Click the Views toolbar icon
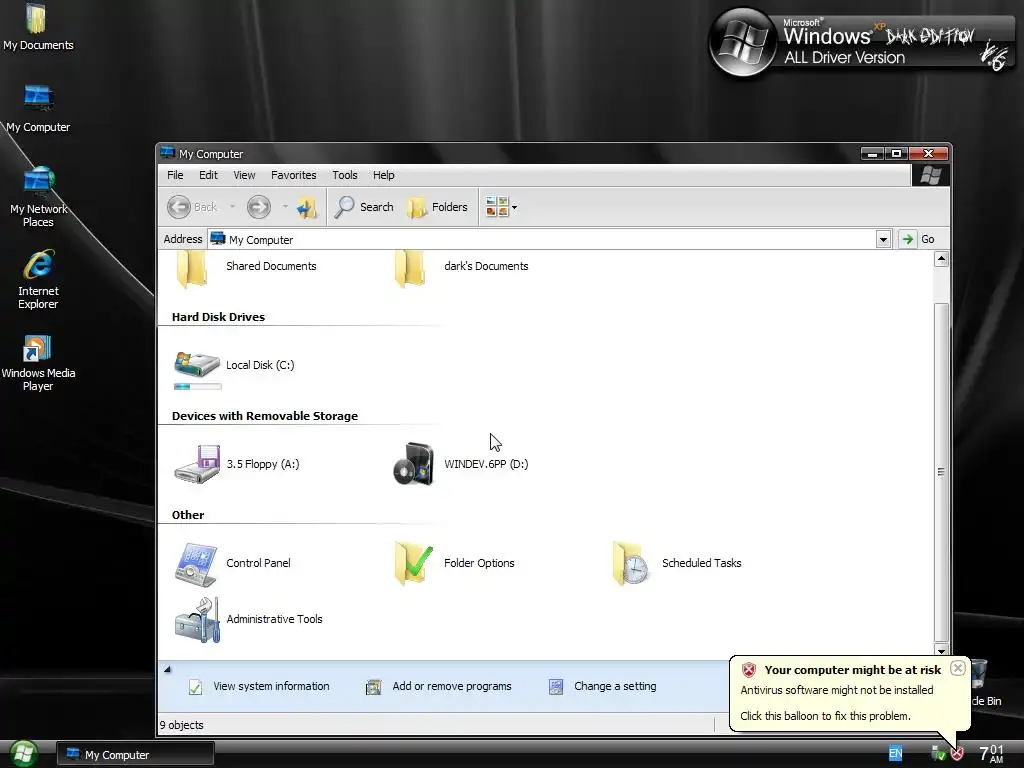Screen dimensions: 1024x768 (x=497, y=207)
